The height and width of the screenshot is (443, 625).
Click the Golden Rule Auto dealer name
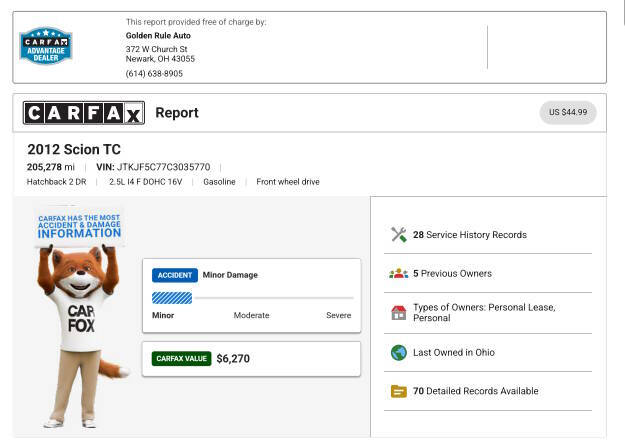pyautogui.click(x=158, y=35)
